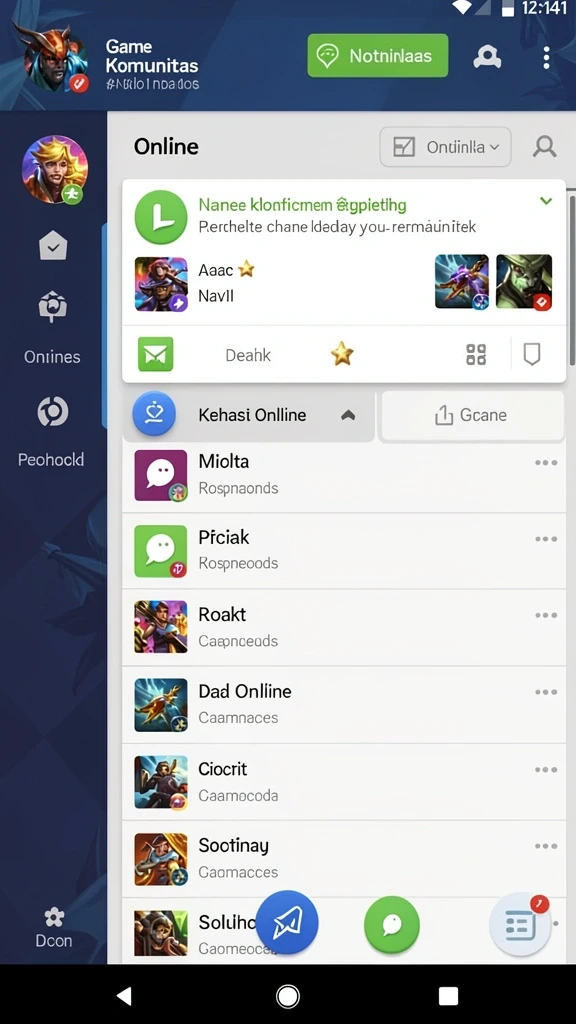Open the profile icon in header
The height and width of the screenshot is (1024, 576).
(487, 57)
